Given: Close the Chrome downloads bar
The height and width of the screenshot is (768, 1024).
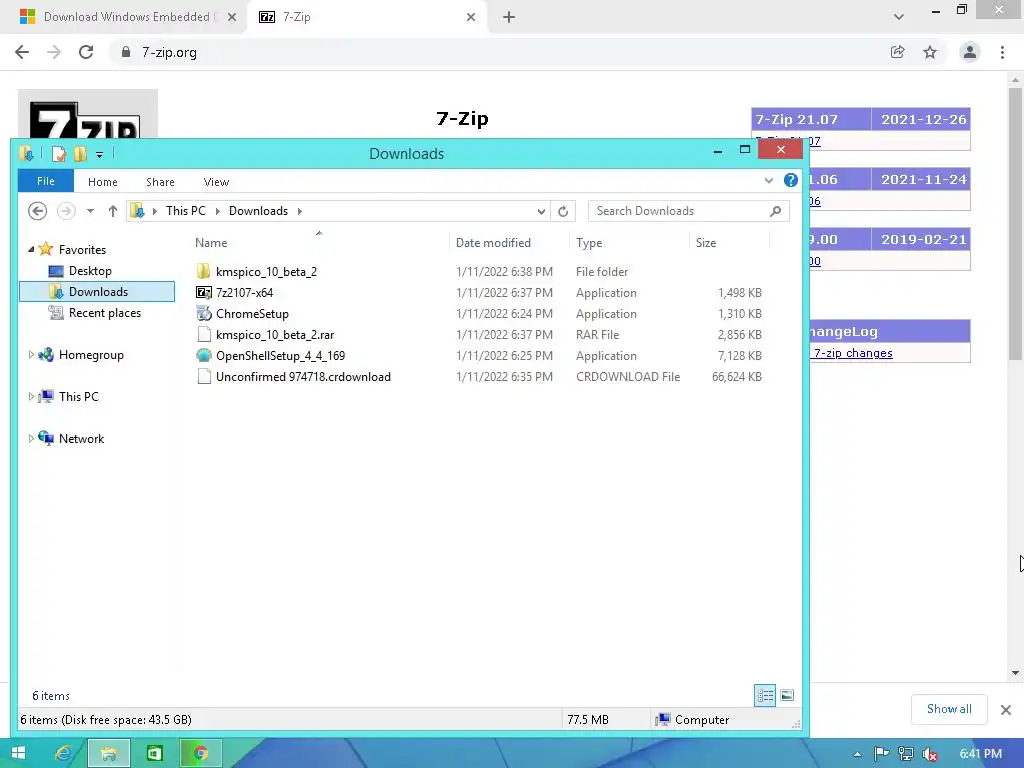Looking at the screenshot, I should tap(1006, 710).
